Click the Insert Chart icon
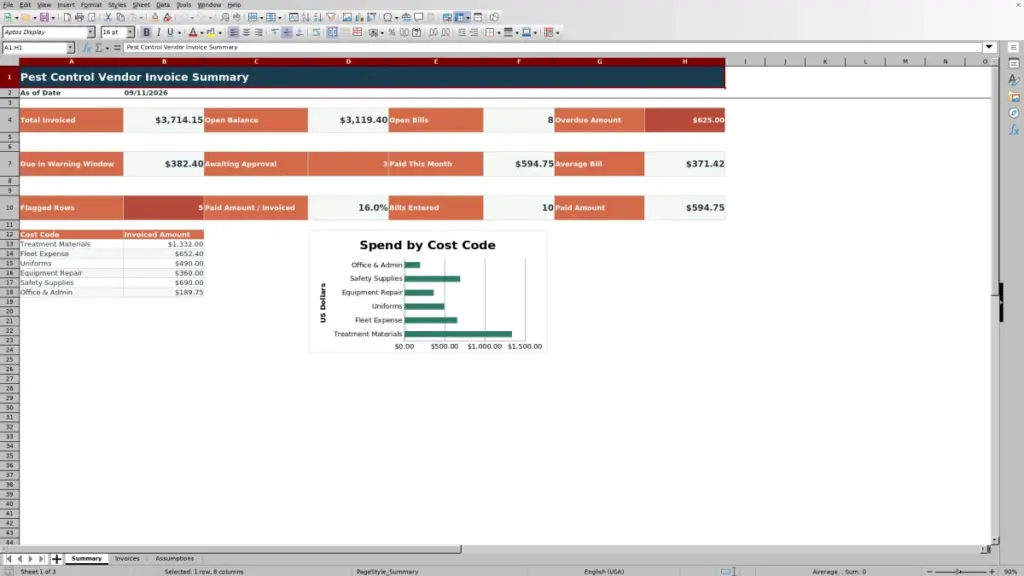The width and height of the screenshot is (1024, 576). [x=359, y=17]
